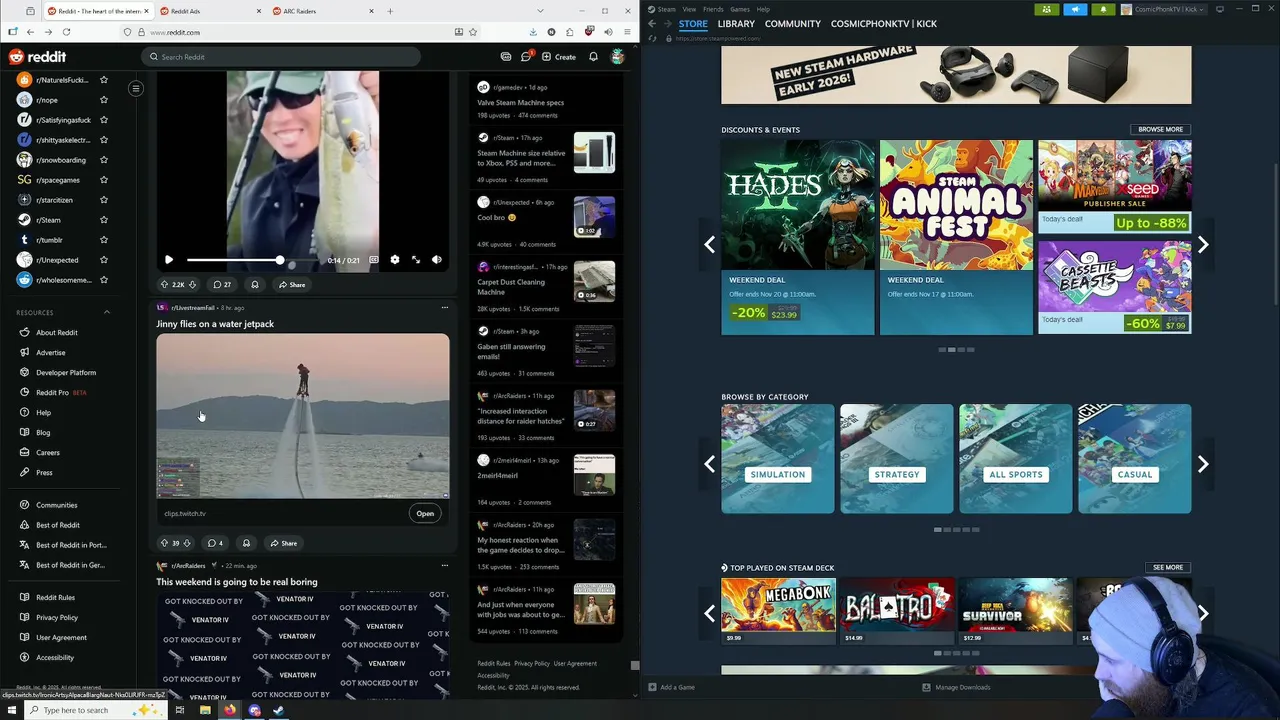Screen dimensions: 1280x720
Task: Open Steam's LIBRARY tab
Action: (736, 24)
